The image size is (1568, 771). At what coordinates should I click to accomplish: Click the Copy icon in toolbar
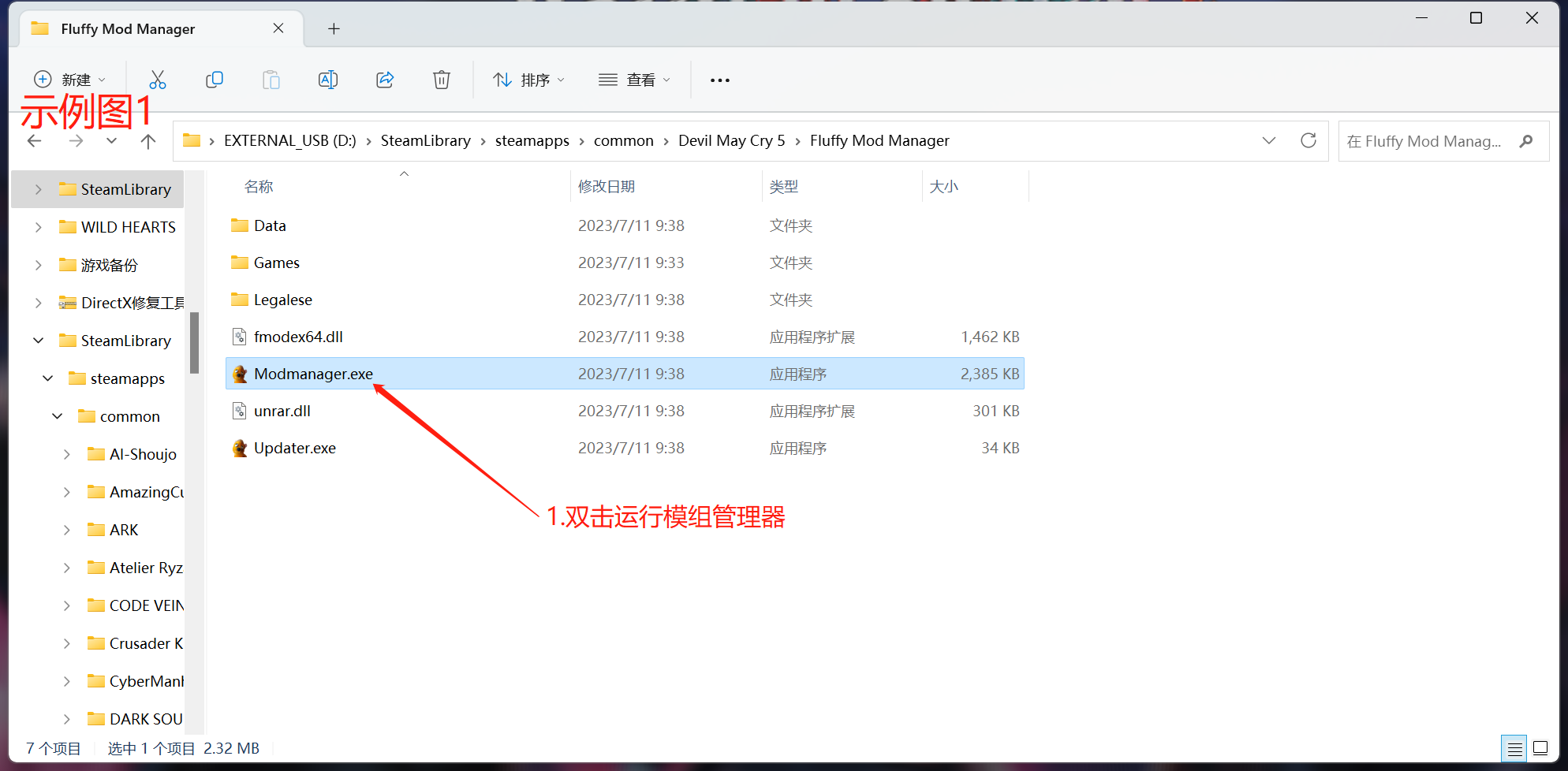point(214,80)
